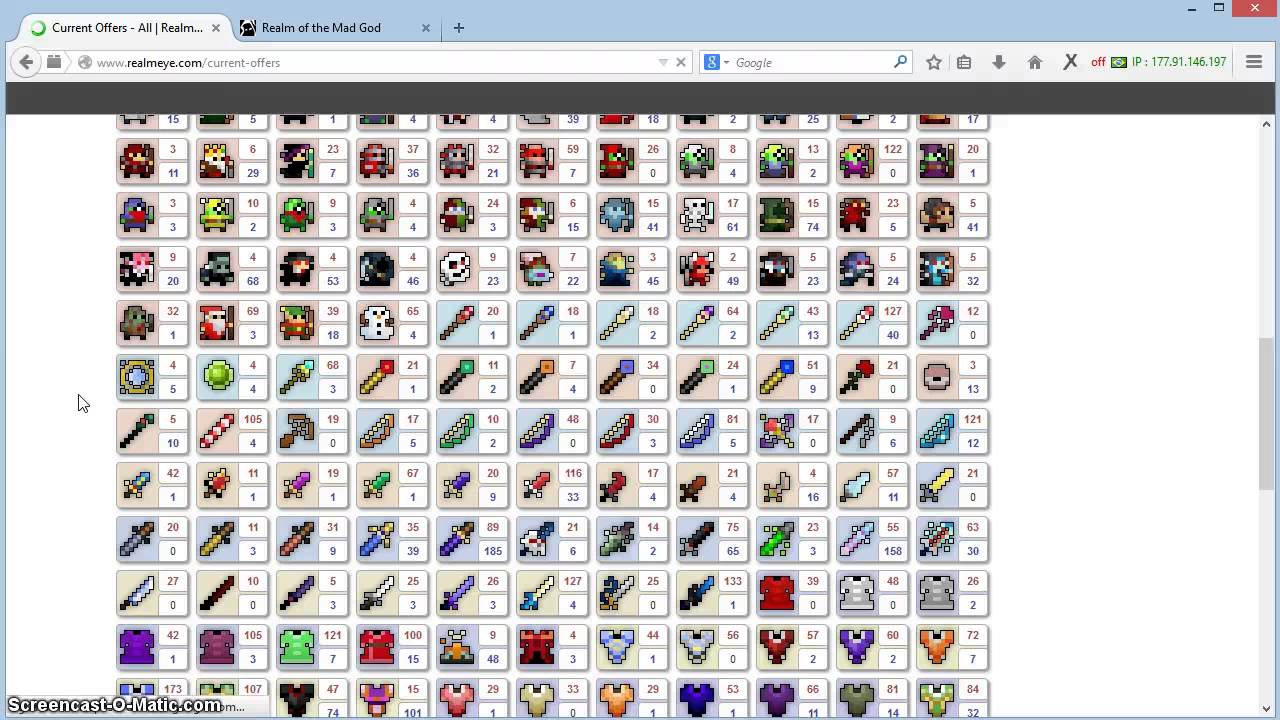Select the cyan crystal sword with 121 offers
This screenshot has width=1280, height=720.
click(937, 431)
